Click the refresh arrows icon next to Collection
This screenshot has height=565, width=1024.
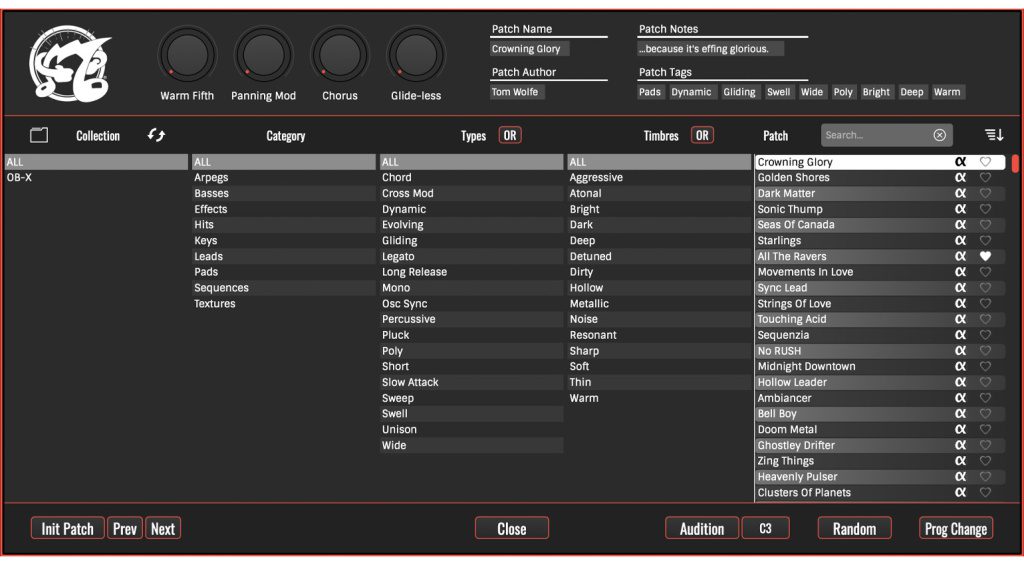pyautogui.click(x=156, y=135)
